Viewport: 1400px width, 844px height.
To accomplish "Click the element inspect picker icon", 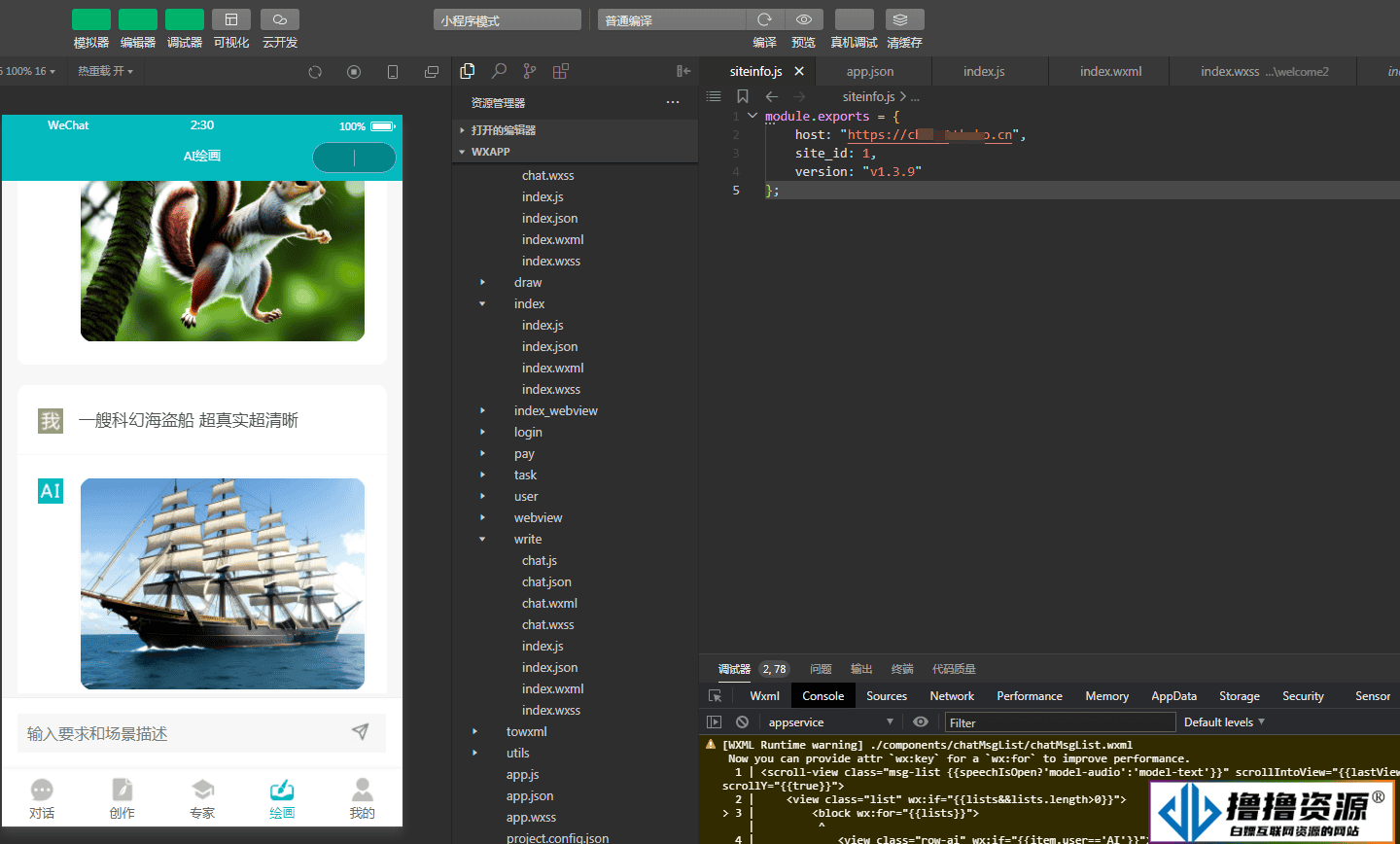I will (x=716, y=696).
